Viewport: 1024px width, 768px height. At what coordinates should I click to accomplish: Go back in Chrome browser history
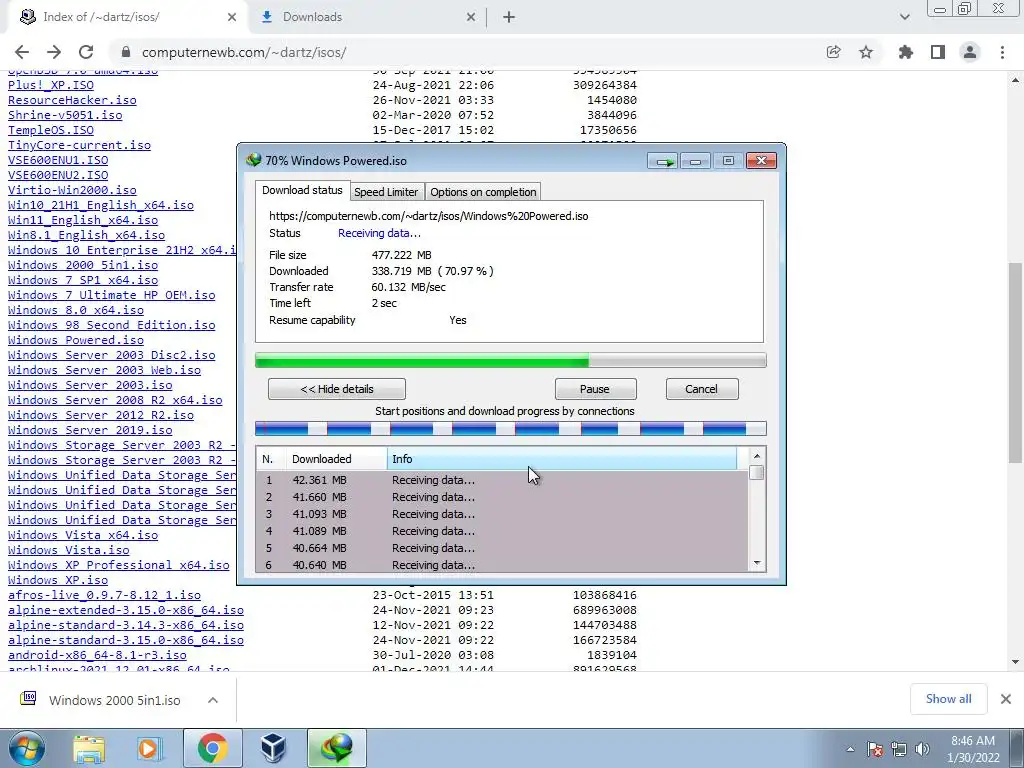pos(22,52)
